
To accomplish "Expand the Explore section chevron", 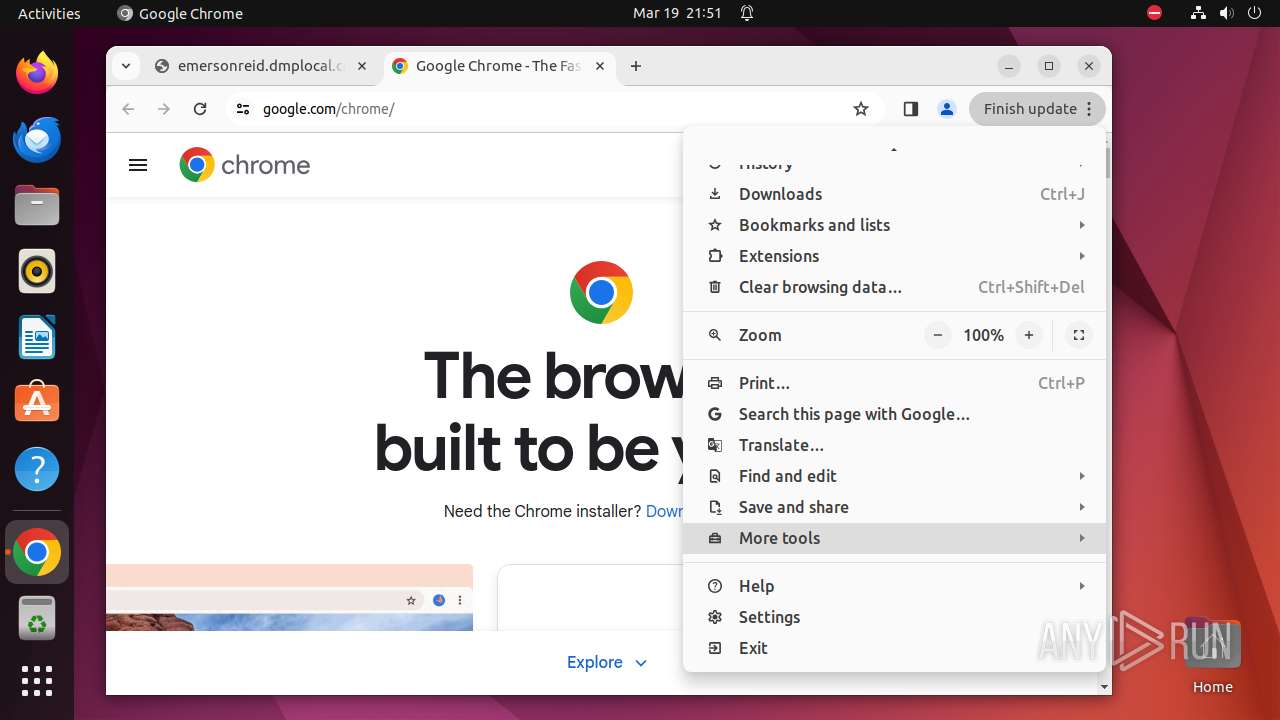I will (x=641, y=663).
